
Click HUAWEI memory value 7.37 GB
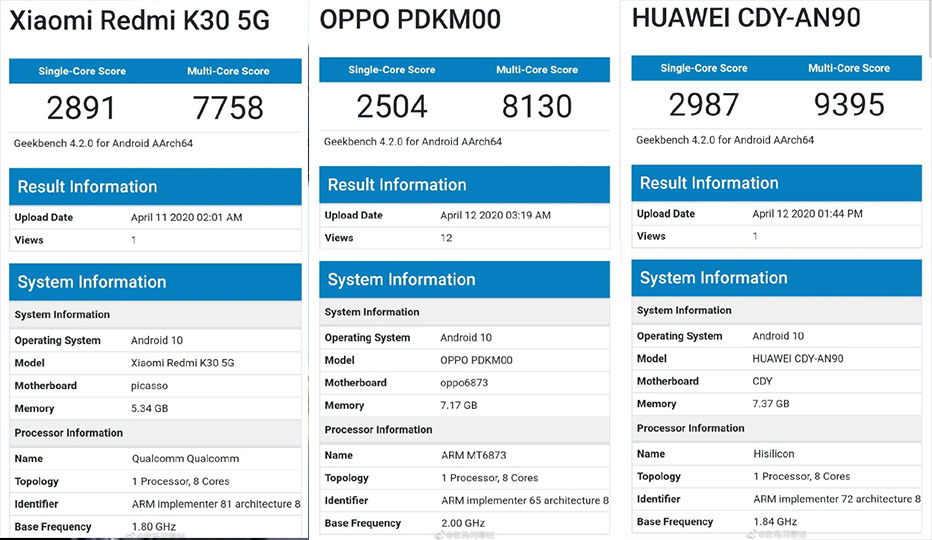(771, 404)
